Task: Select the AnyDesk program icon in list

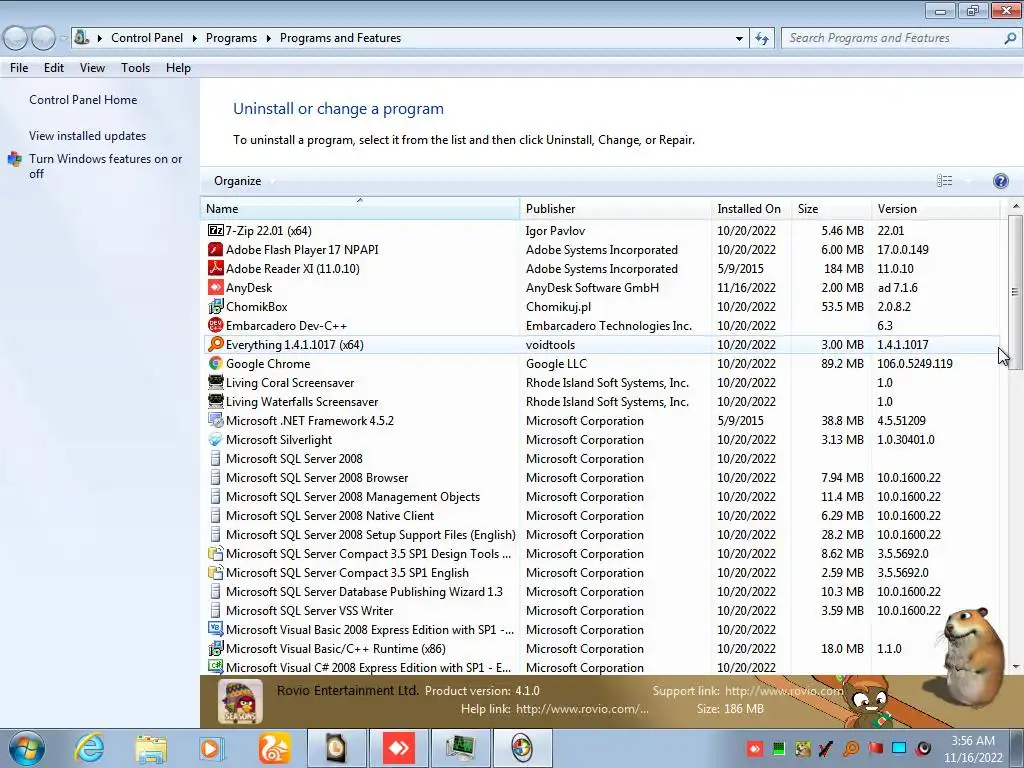Action: 216,287
